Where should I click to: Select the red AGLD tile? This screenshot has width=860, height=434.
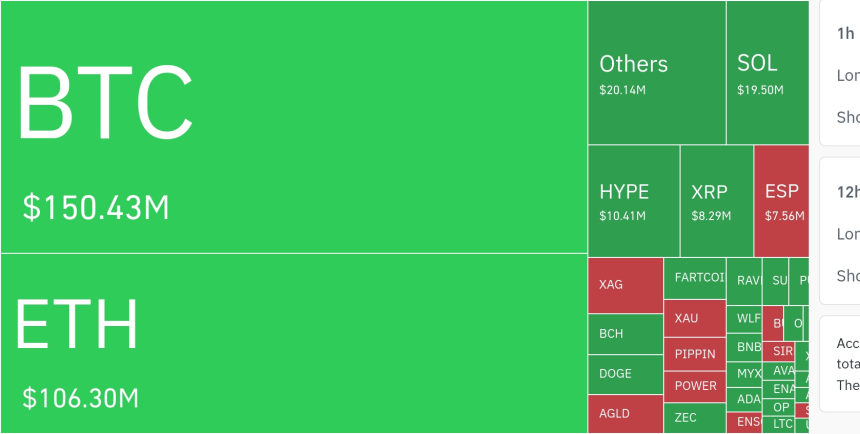point(625,413)
